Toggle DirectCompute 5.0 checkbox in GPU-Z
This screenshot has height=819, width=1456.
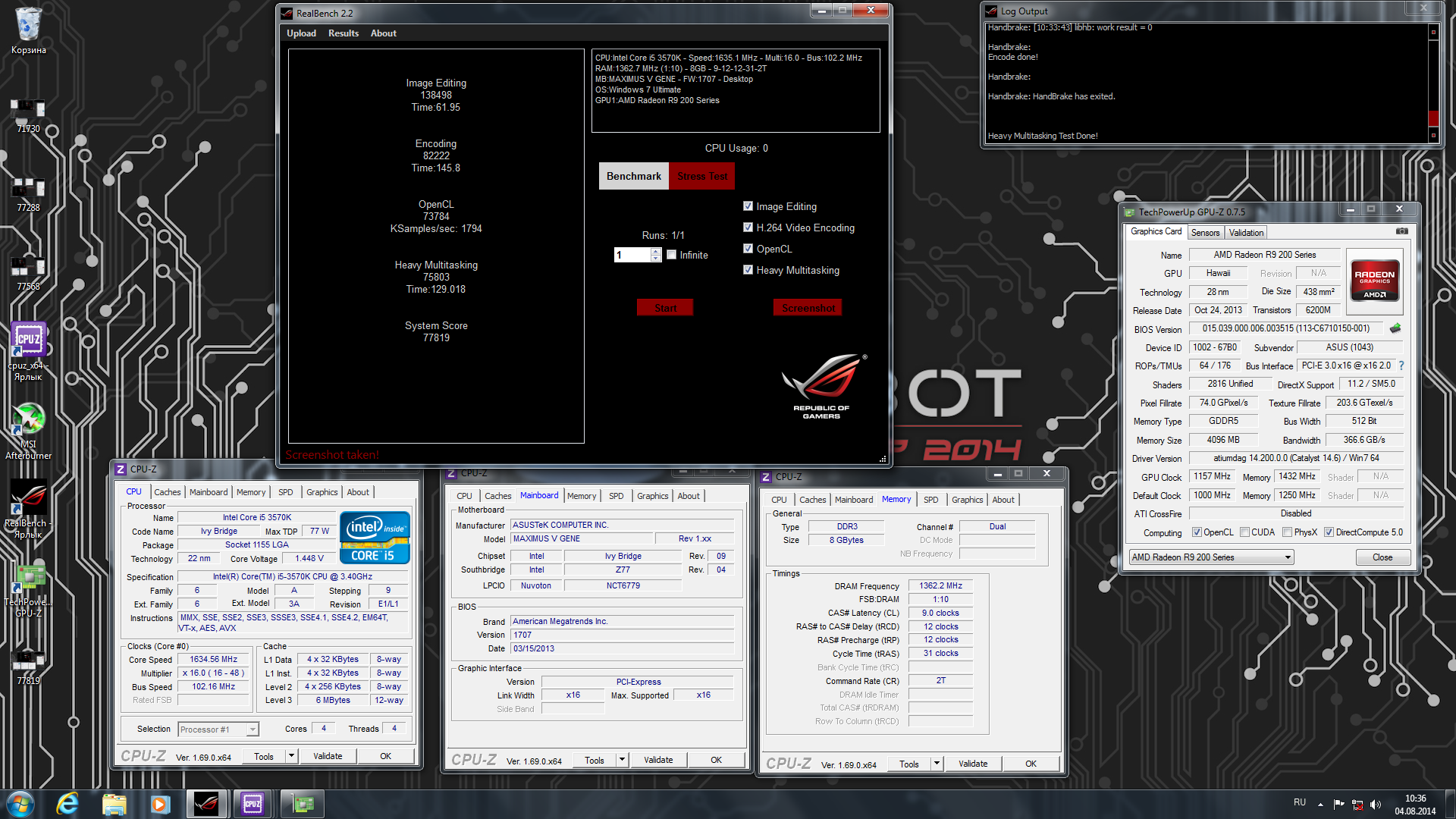1329,532
